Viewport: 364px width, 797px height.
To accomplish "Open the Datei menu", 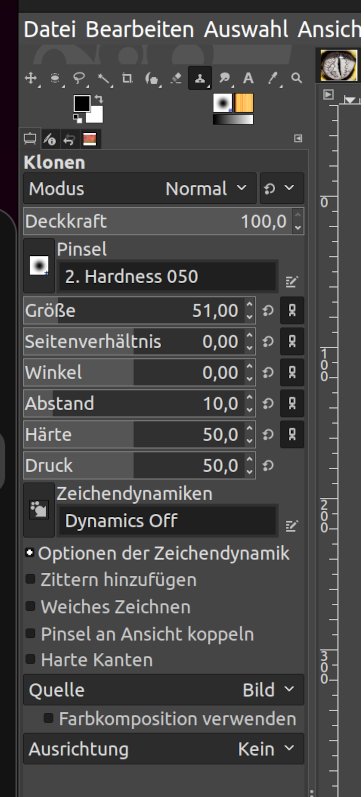I will pyautogui.click(x=50, y=29).
